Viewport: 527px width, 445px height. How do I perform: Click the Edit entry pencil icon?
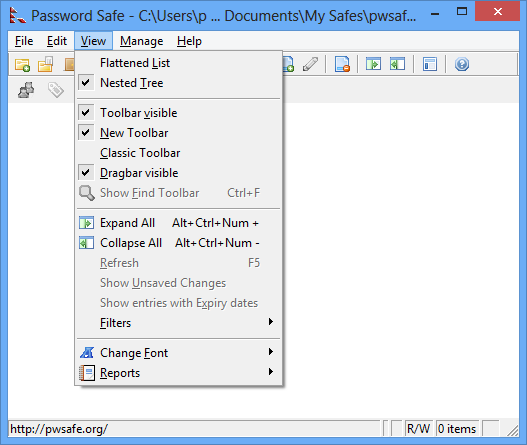coord(310,64)
